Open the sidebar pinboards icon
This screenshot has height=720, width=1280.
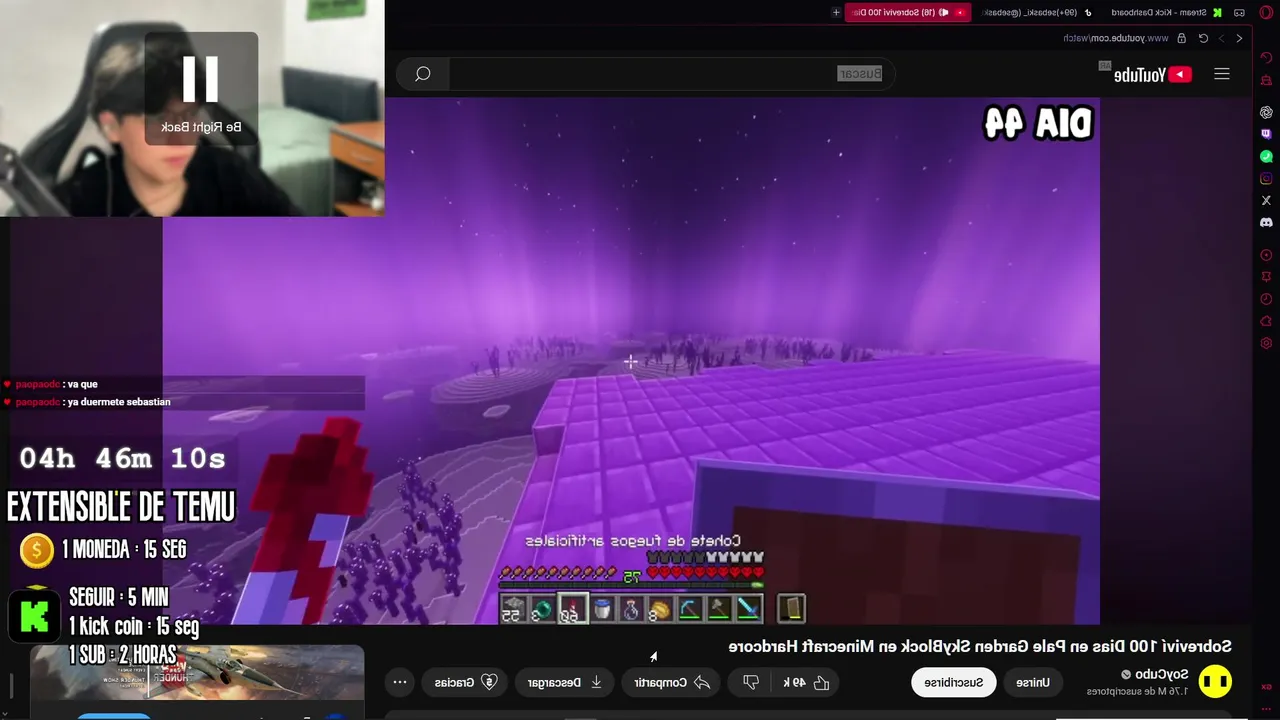(x=1266, y=277)
